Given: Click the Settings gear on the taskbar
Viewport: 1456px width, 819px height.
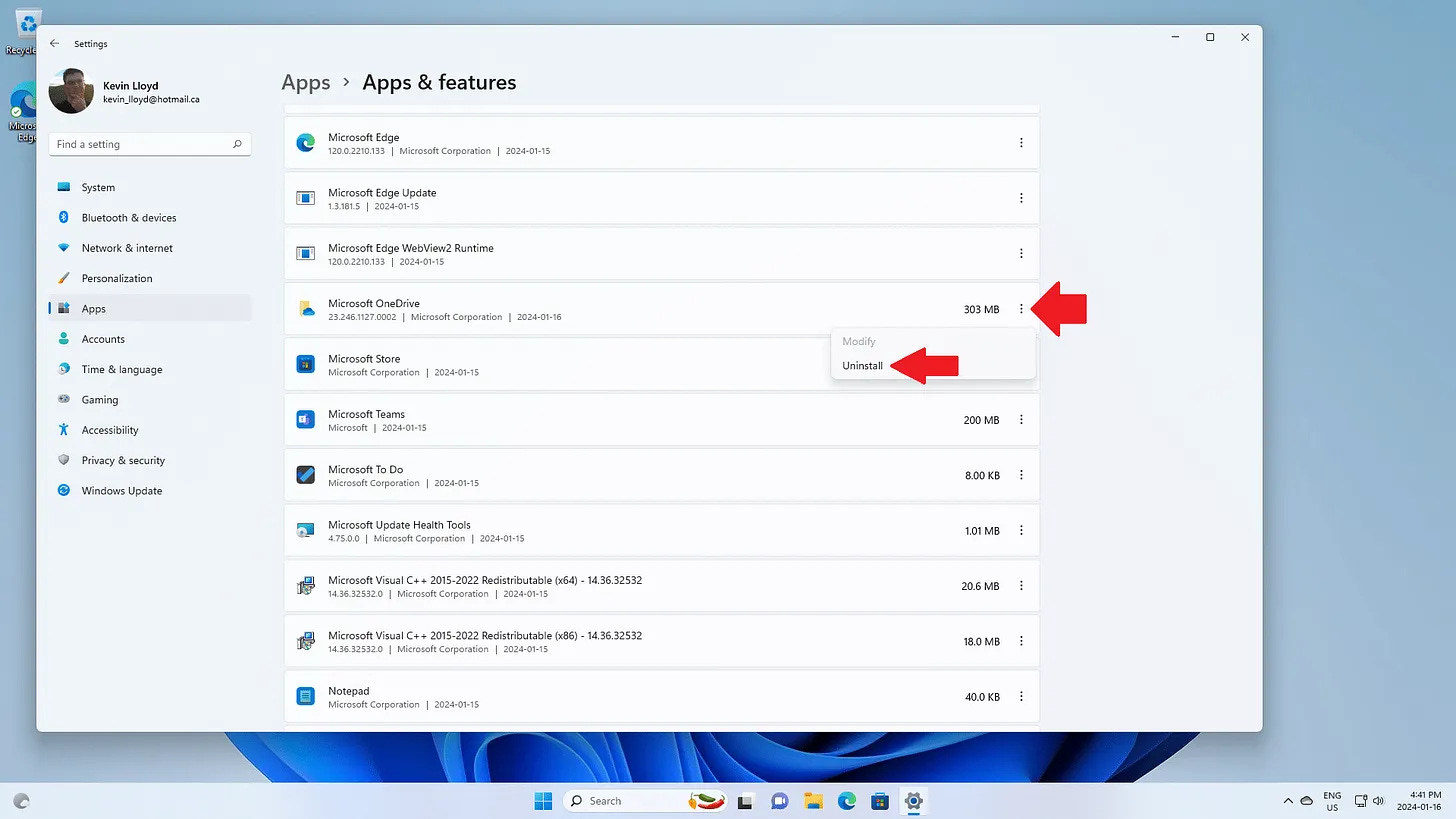Looking at the screenshot, I should tap(913, 801).
